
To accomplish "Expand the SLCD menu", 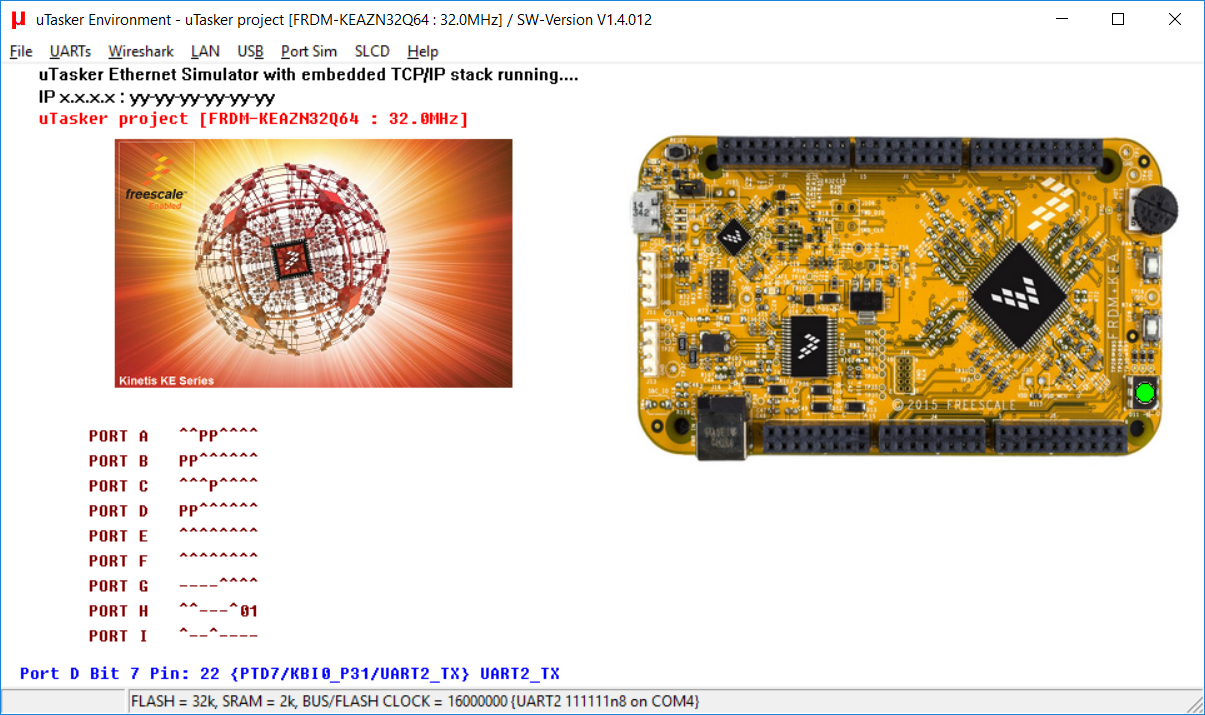I will coord(372,51).
